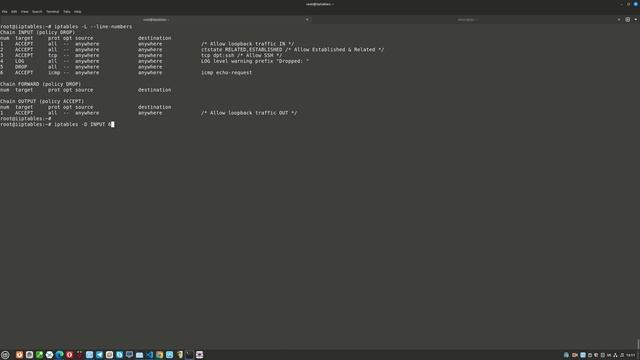Open Visual Studio Code from taskbar
This screenshot has height=360, width=640.
coord(149,355)
